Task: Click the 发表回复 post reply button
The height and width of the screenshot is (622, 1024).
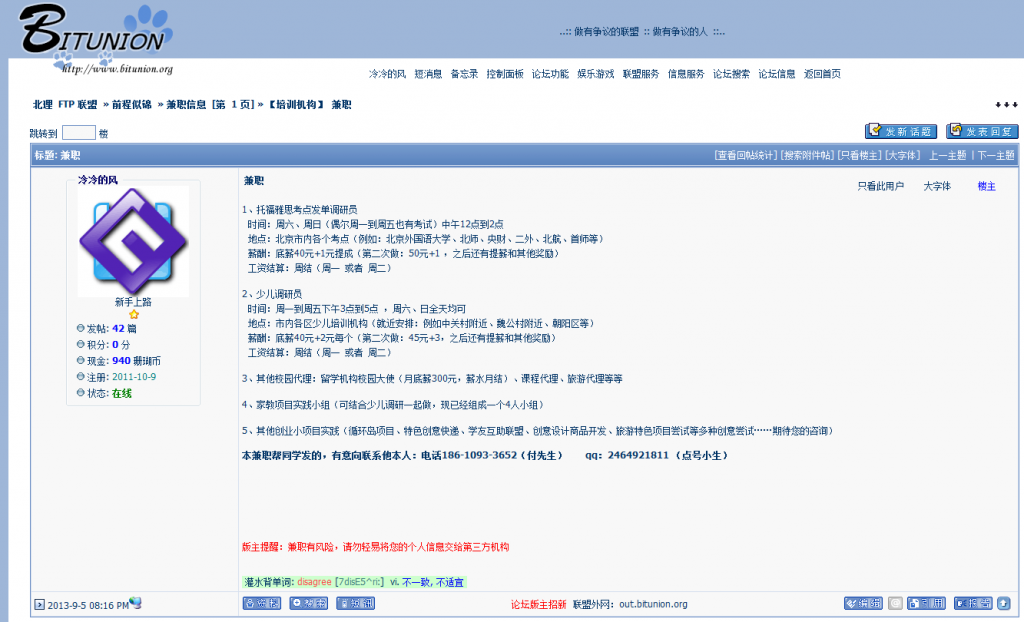Action: pyautogui.click(x=982, y=131)
